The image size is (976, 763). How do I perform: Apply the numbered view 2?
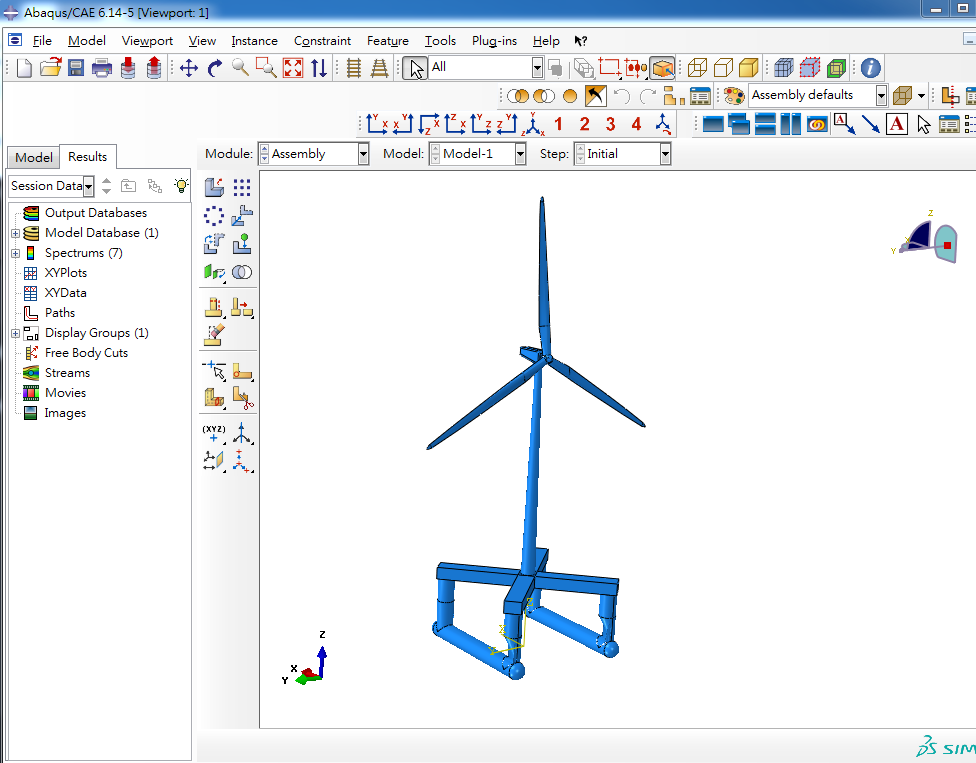point(584,124)
